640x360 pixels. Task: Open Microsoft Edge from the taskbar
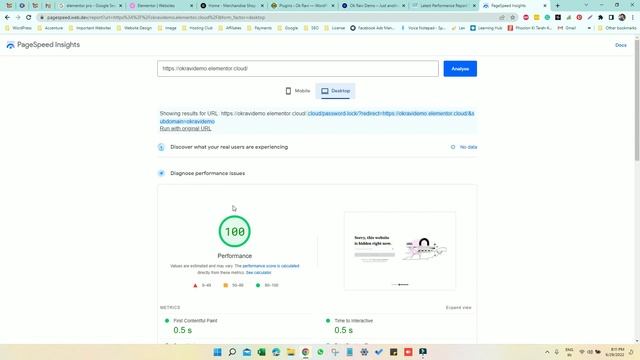click(x=276, y=352)
